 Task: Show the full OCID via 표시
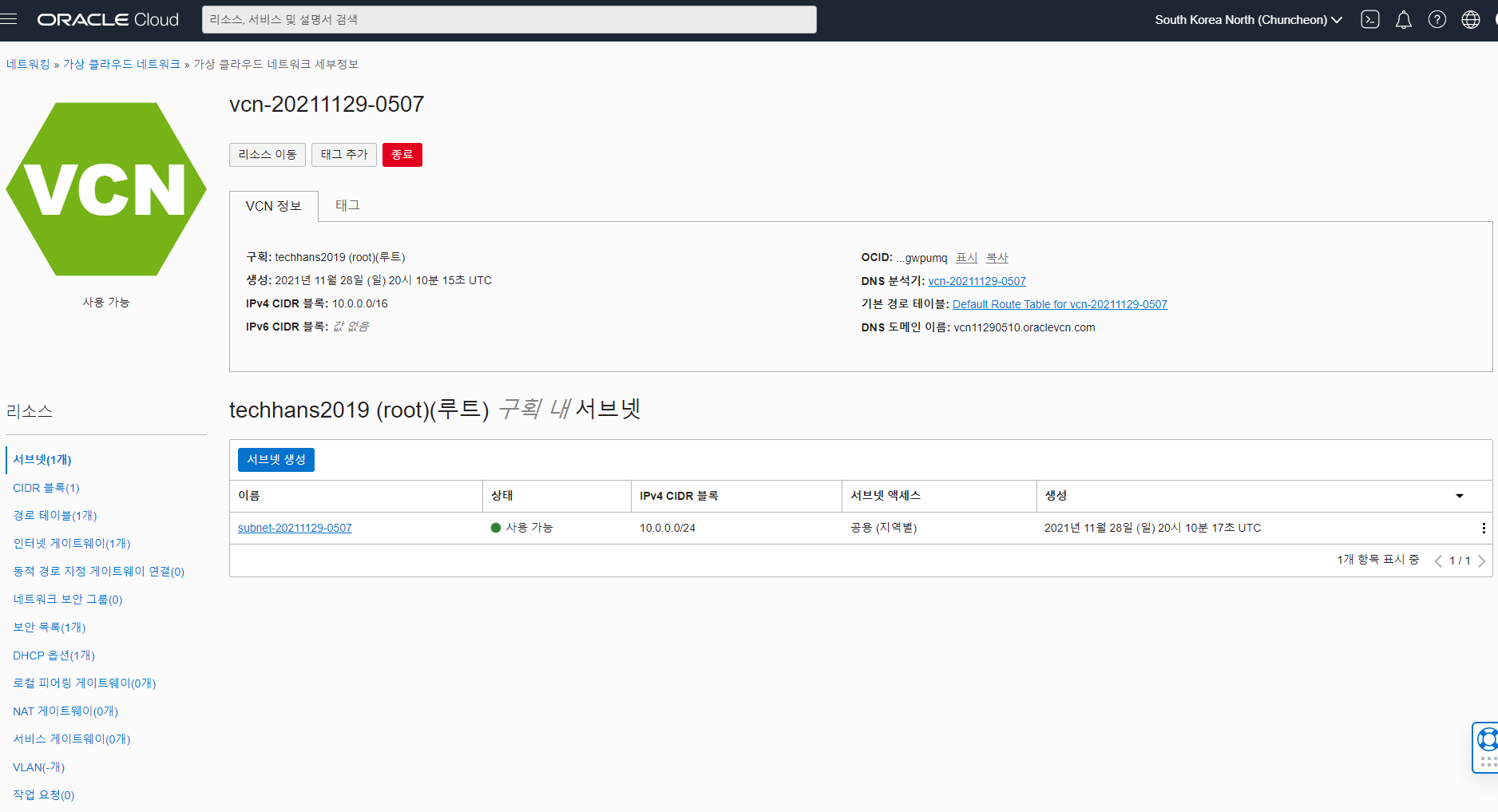click(x=967, y=258)
